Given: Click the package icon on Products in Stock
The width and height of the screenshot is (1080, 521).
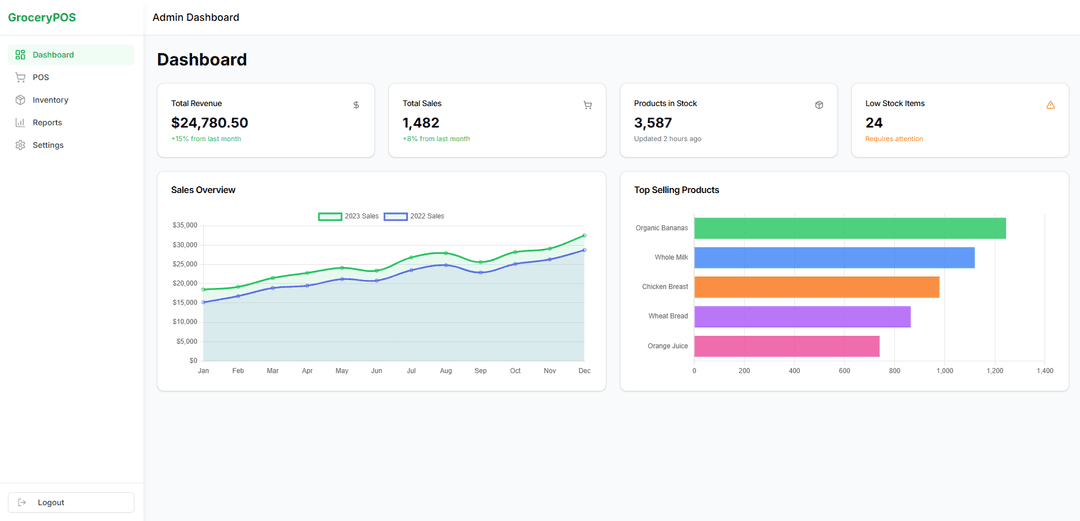Looking at the screenshot, I should (x=819, y=105).
